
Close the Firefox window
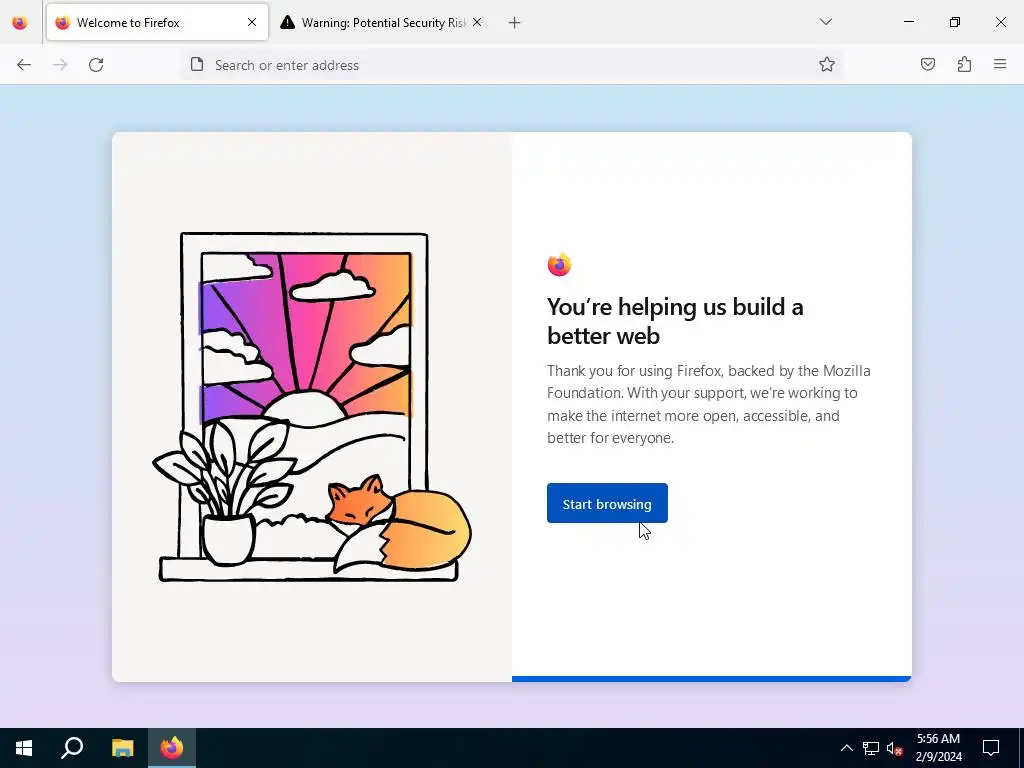pyautogui.click(x=1000, y=22)
